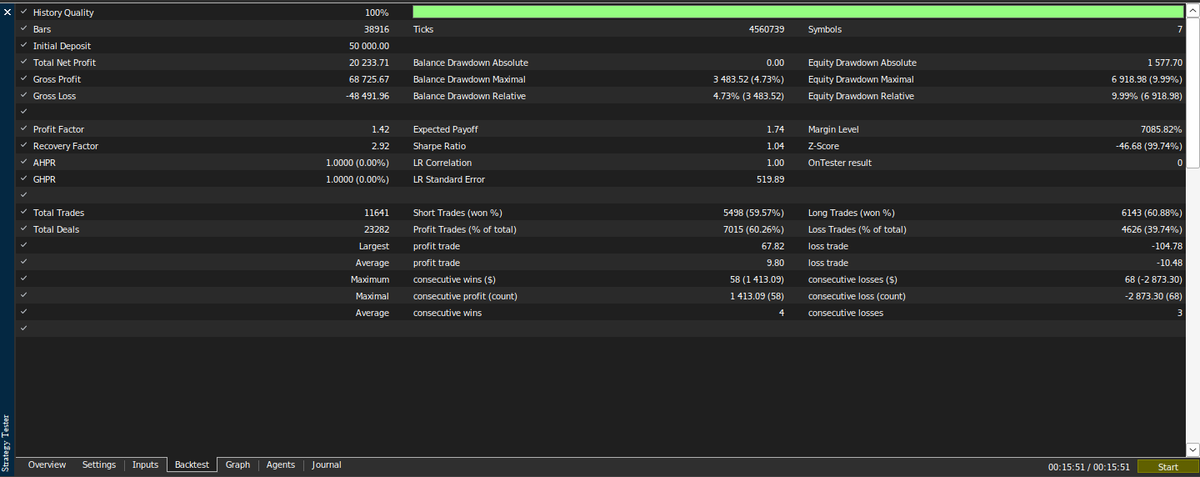Image resolution: width=1200 pixels, height=477 pixels.
Task: Toggle the AHPR row checkmark
Action: point(23,162)
